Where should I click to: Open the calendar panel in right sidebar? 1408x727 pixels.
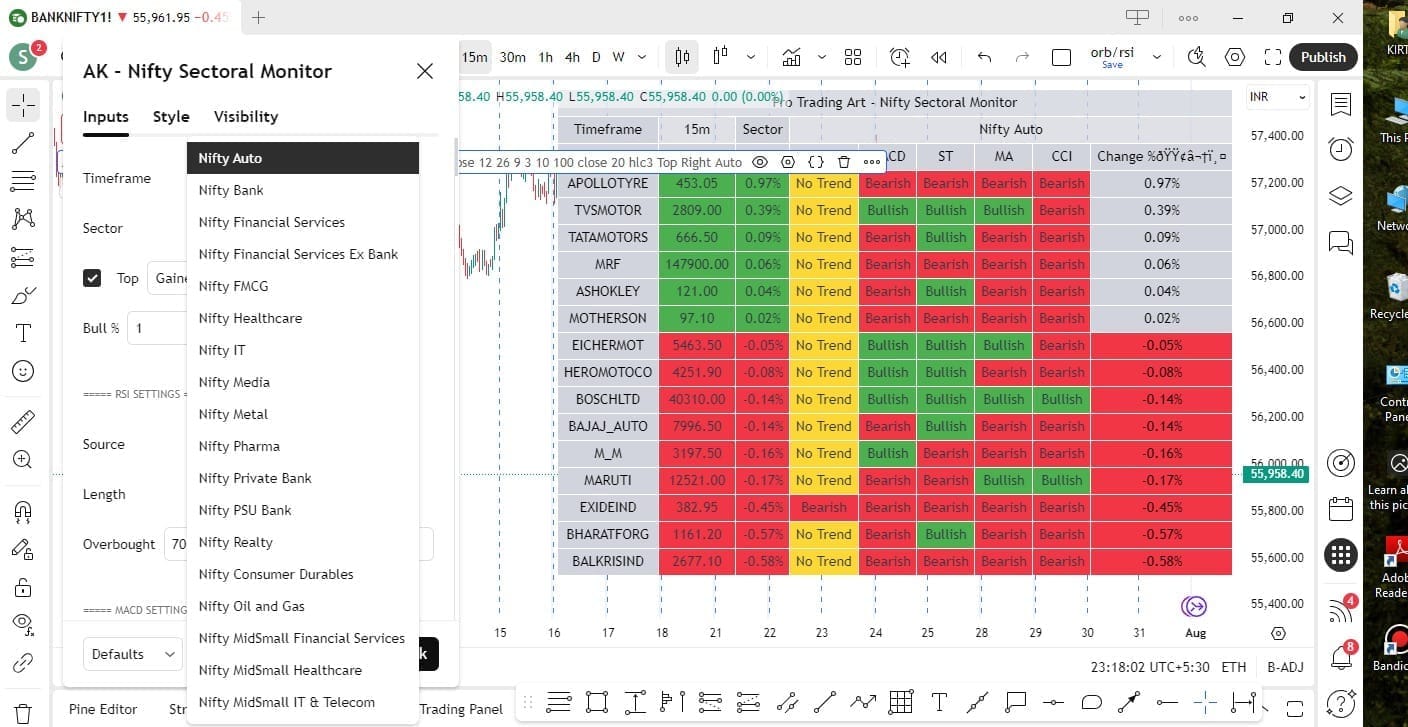click(x=1341, y=509)
